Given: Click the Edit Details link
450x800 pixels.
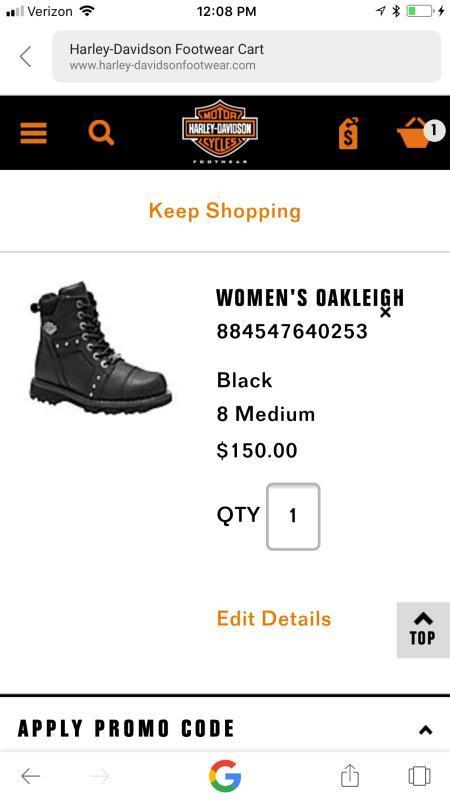Looking at the screenshot, I should click(x=274, y=618).
